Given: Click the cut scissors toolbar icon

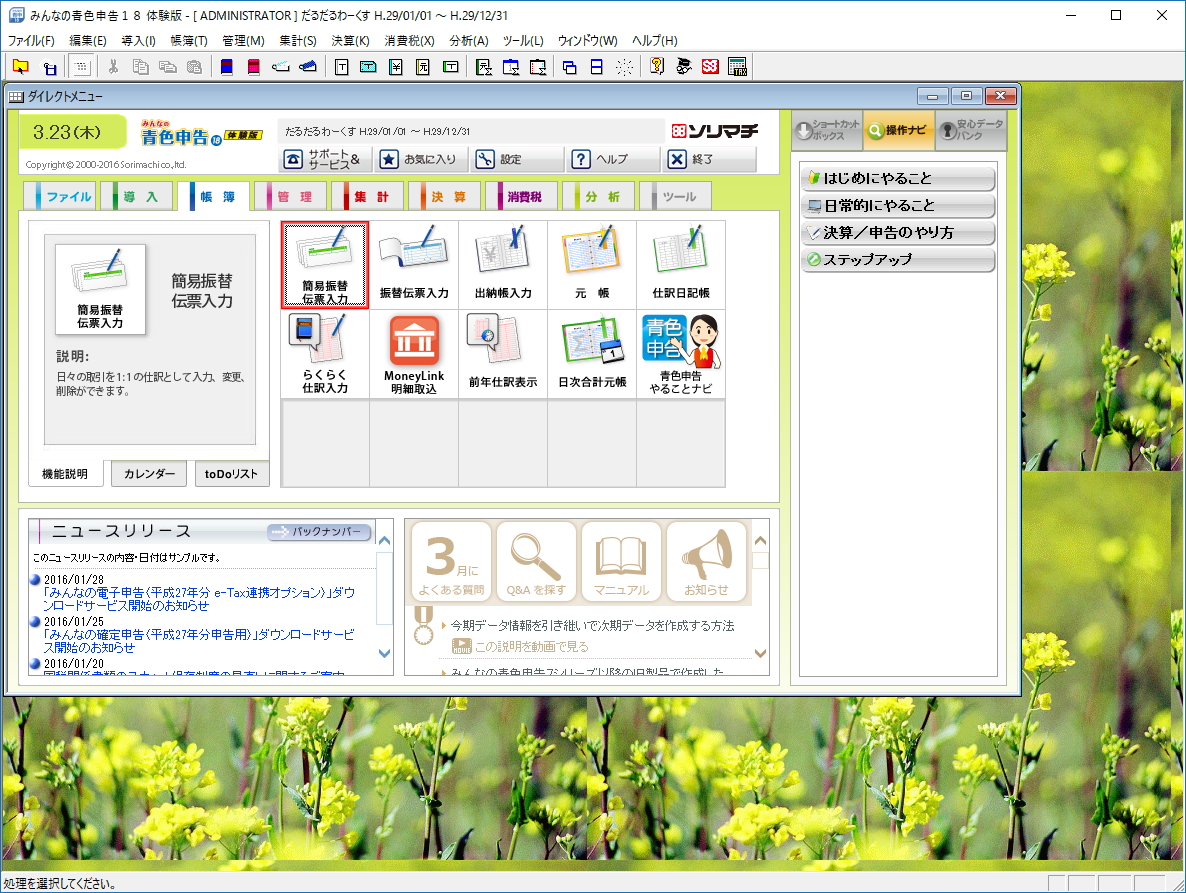Looking at the screenshot, I should point(113,67).
